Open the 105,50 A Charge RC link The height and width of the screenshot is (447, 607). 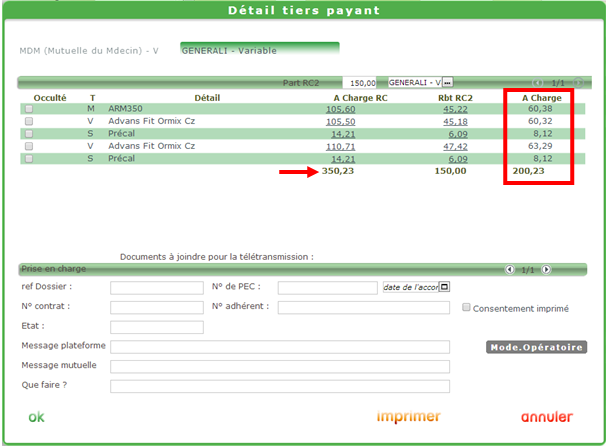point(340,122)
